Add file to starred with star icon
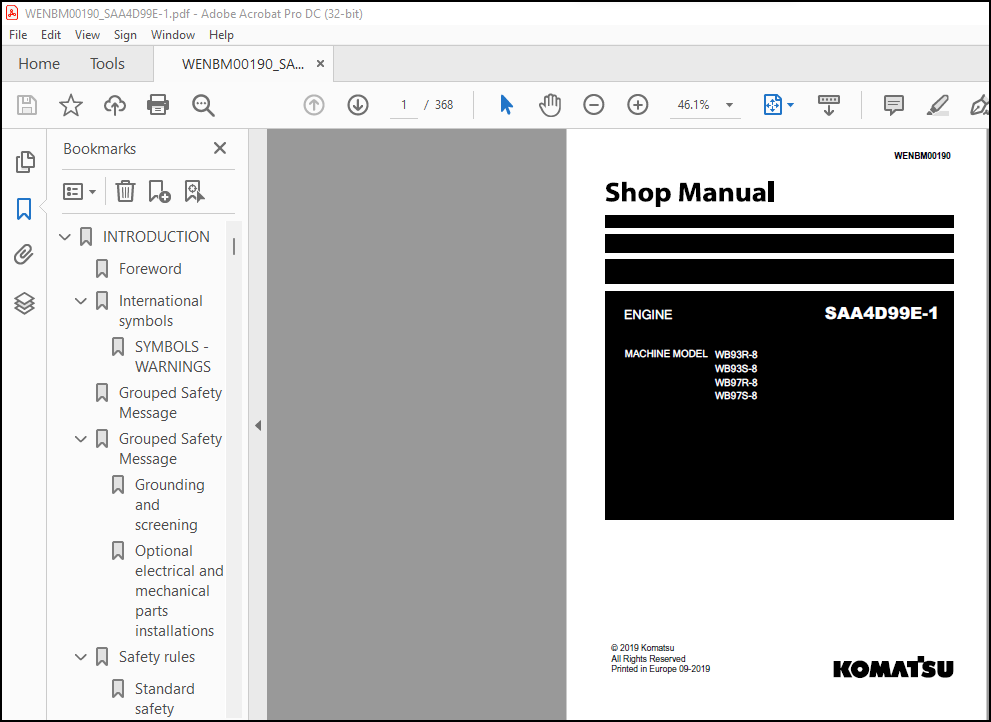This screenshot has width=991, height=722. (x=71, y=105)
